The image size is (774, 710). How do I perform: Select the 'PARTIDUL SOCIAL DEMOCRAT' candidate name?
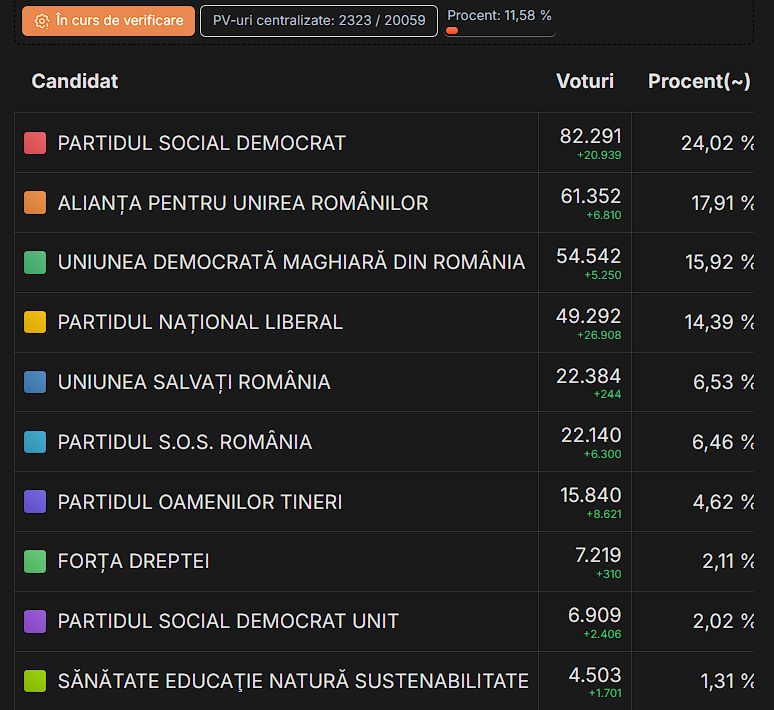tap(201, 143)
